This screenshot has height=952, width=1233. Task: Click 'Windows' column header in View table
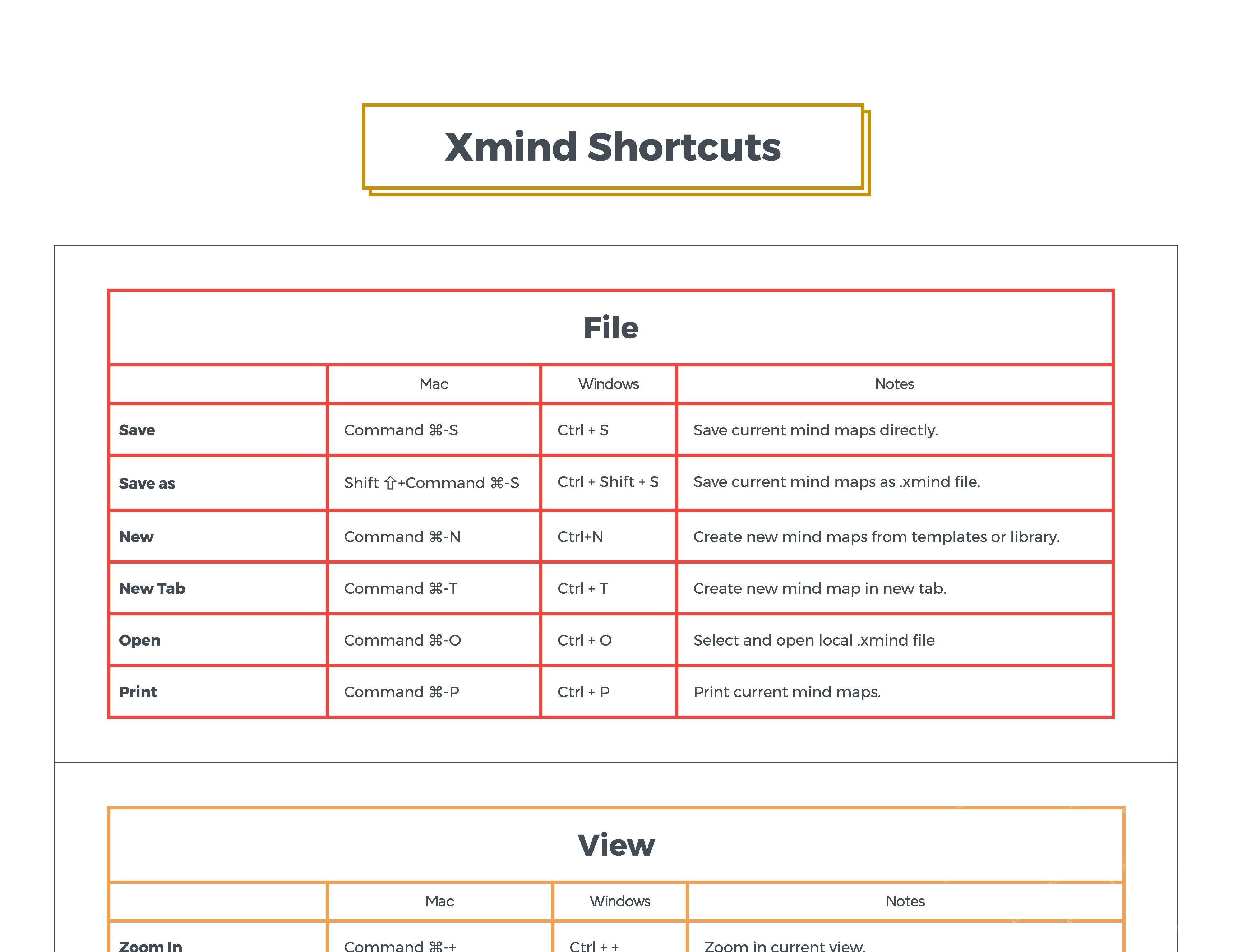click(x=620, y=901)
